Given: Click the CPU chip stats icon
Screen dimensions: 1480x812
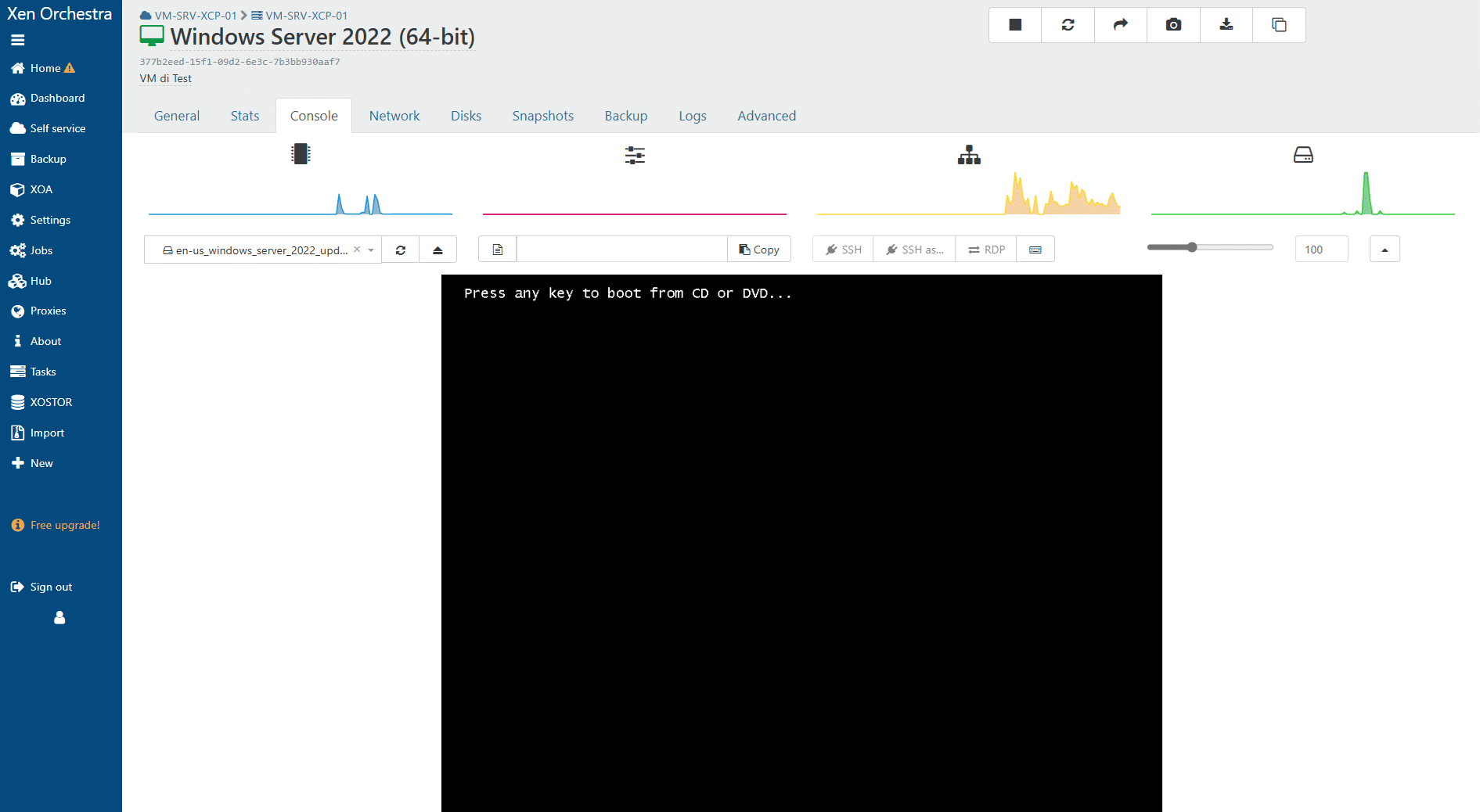Looking at the screenshot, I should 301,154.
